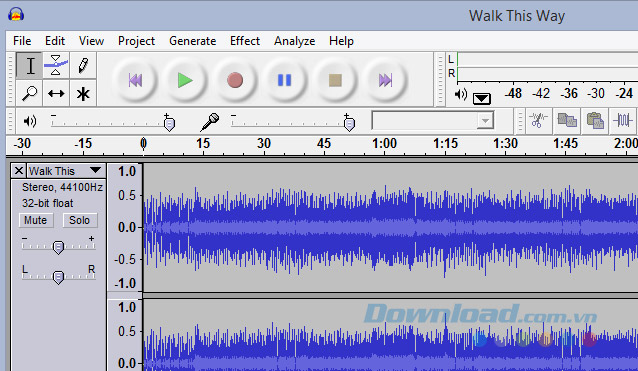Click the Trim outside selection icon
Image resolution: width=638 pixels, height=371 pixels.
(x=623, y=121)
